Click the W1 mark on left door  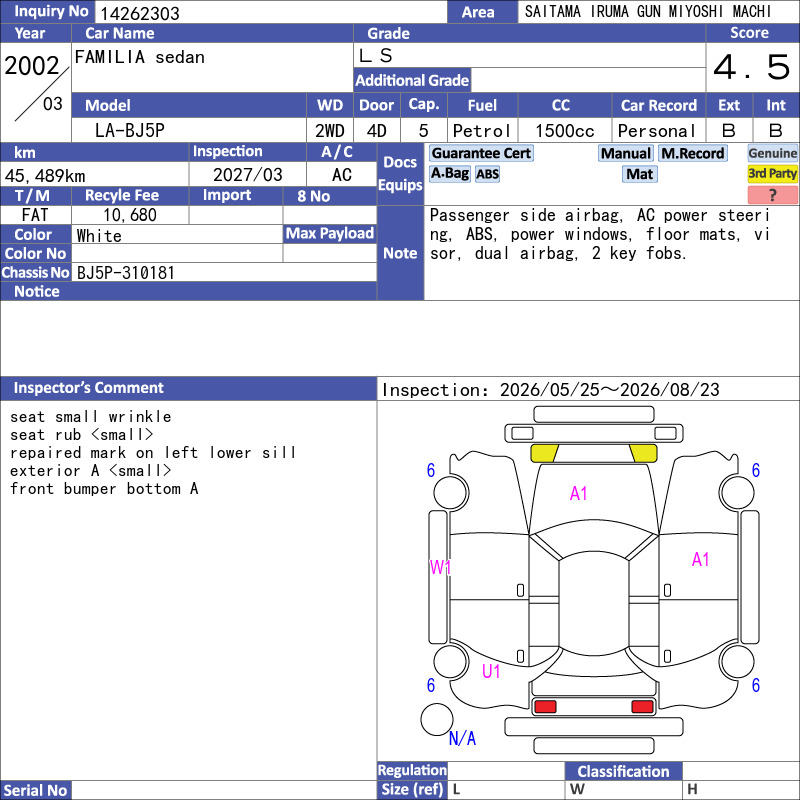pyautogui.click(x=440, y=567)
